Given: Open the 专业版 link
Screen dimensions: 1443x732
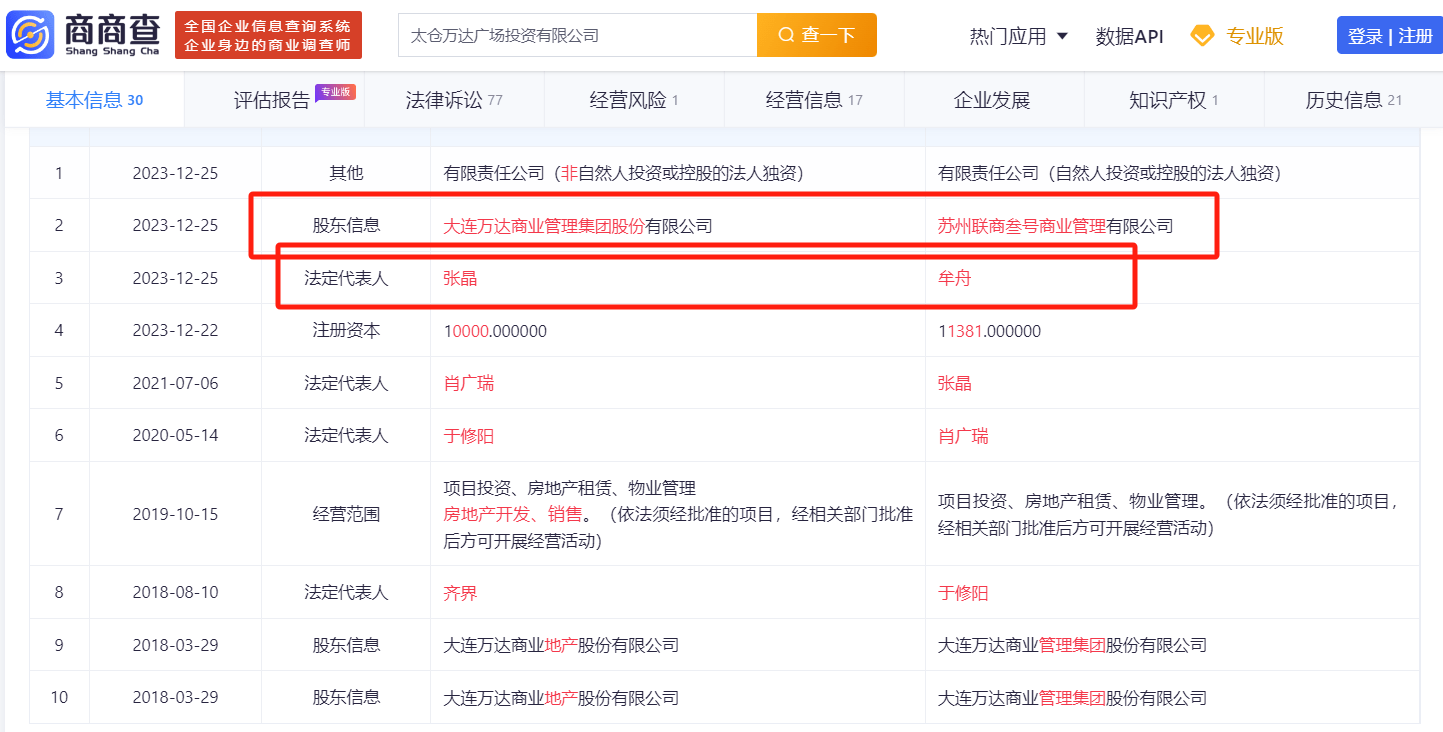Looking at the screenshot, I should pos(1255,36).
